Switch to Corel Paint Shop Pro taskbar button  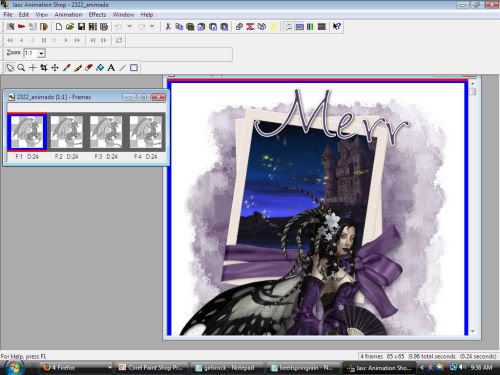tap(152, 368)
